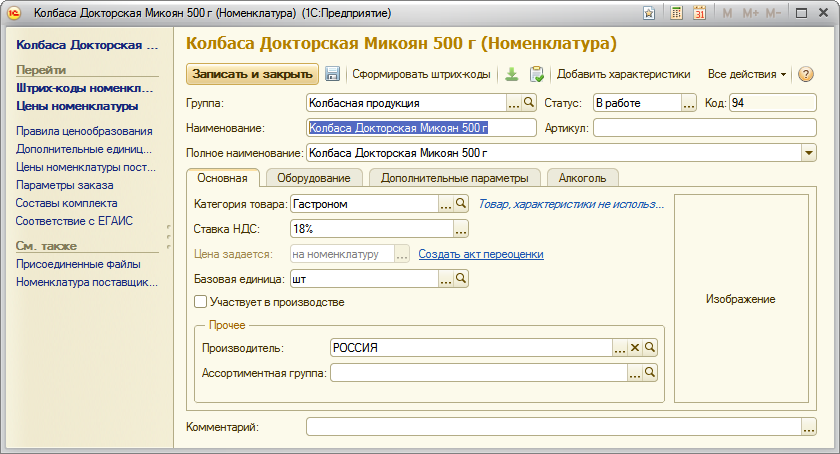Open Соответствие с ЕГАИС in sidebar
The height and width of the screenshot is (454, 840).
pos(74,221)
